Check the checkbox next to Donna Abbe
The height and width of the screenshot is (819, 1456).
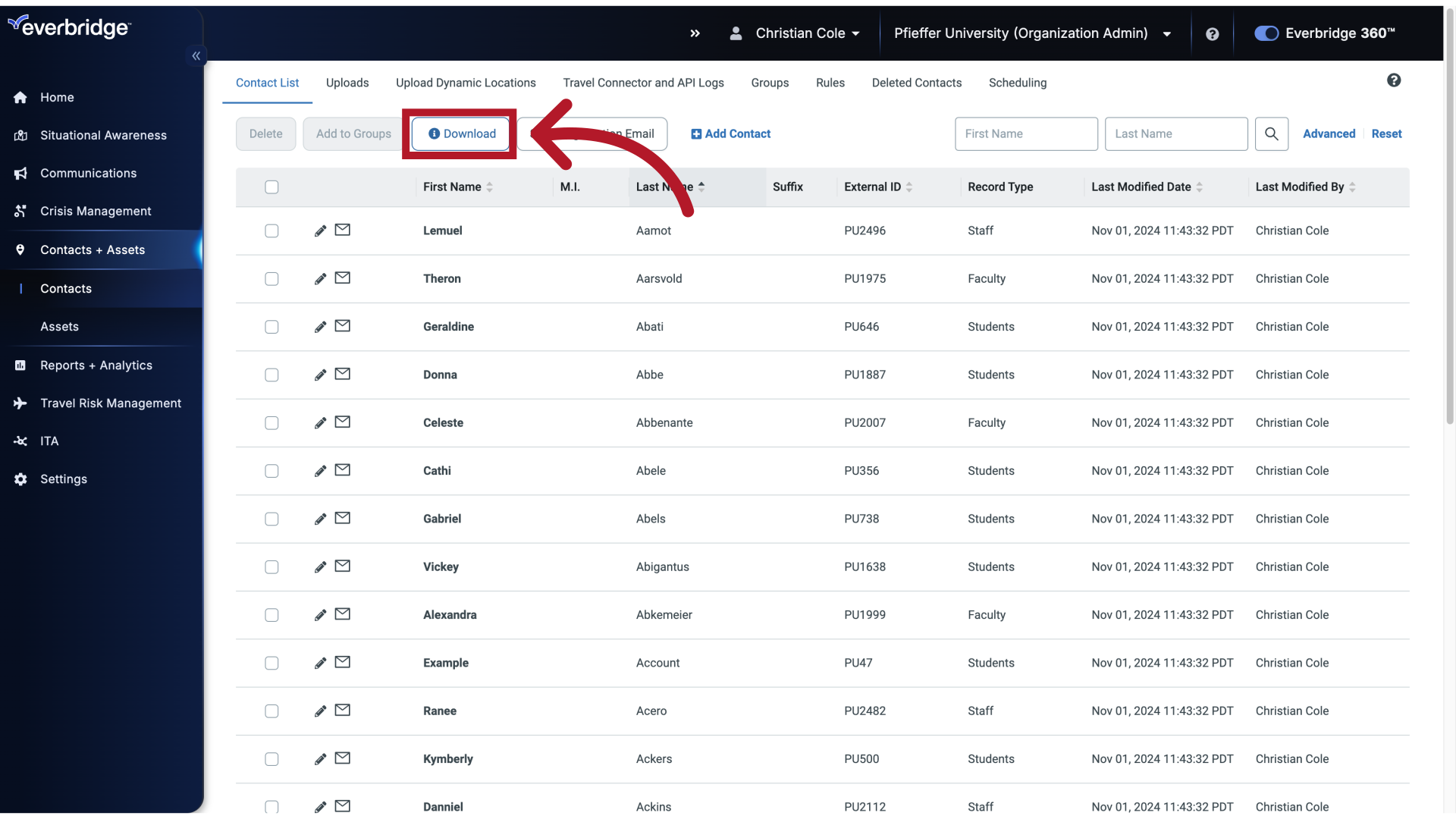coord(271,374)
